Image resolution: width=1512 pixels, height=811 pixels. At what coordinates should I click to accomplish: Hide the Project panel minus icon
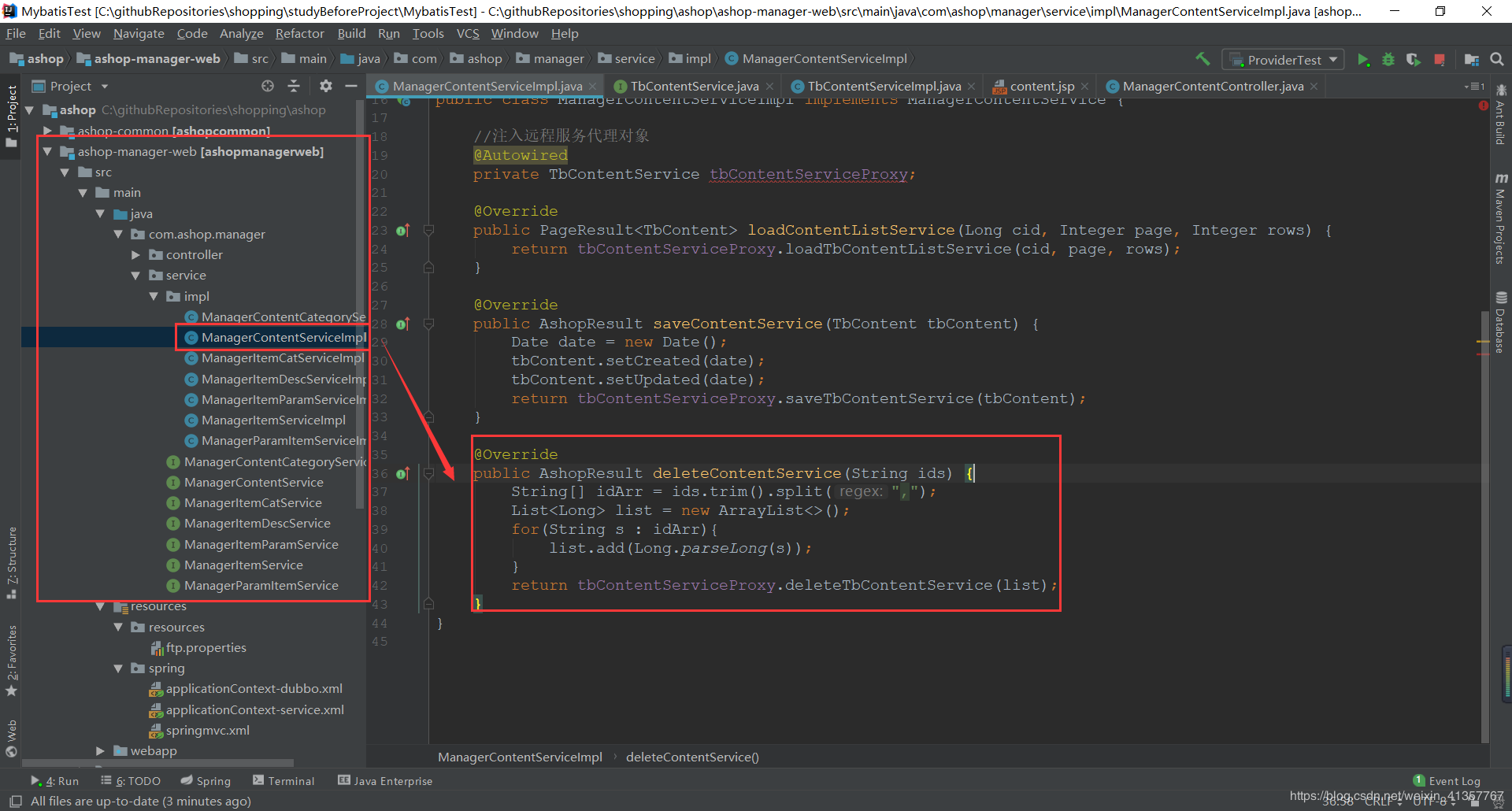[351, 86]
